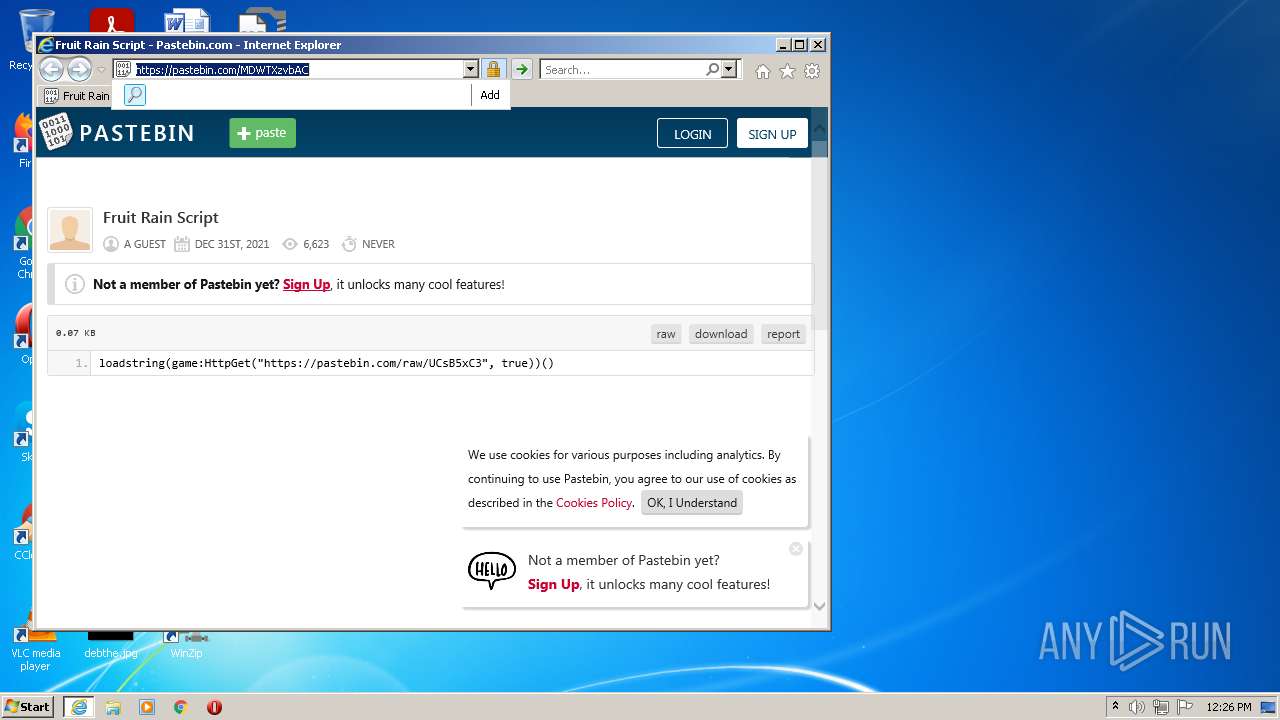1280x720 pixels.
Task: Close the Internet Explorer window
Action: 818,45
